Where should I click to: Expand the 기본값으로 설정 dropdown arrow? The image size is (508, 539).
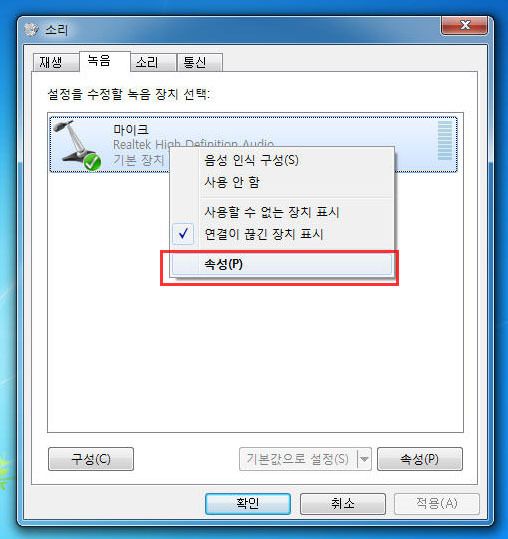tap(364, 459)
